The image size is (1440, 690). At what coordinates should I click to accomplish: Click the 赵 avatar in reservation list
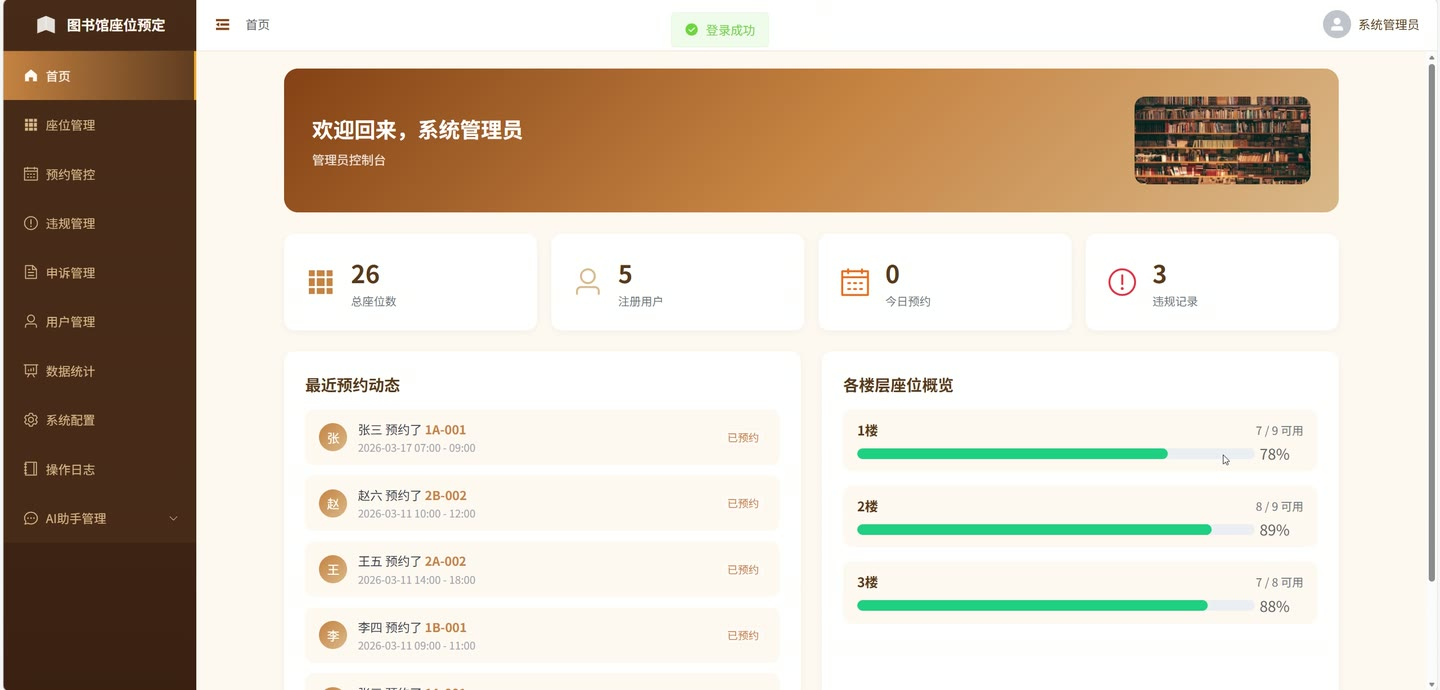tap(333, 503)
